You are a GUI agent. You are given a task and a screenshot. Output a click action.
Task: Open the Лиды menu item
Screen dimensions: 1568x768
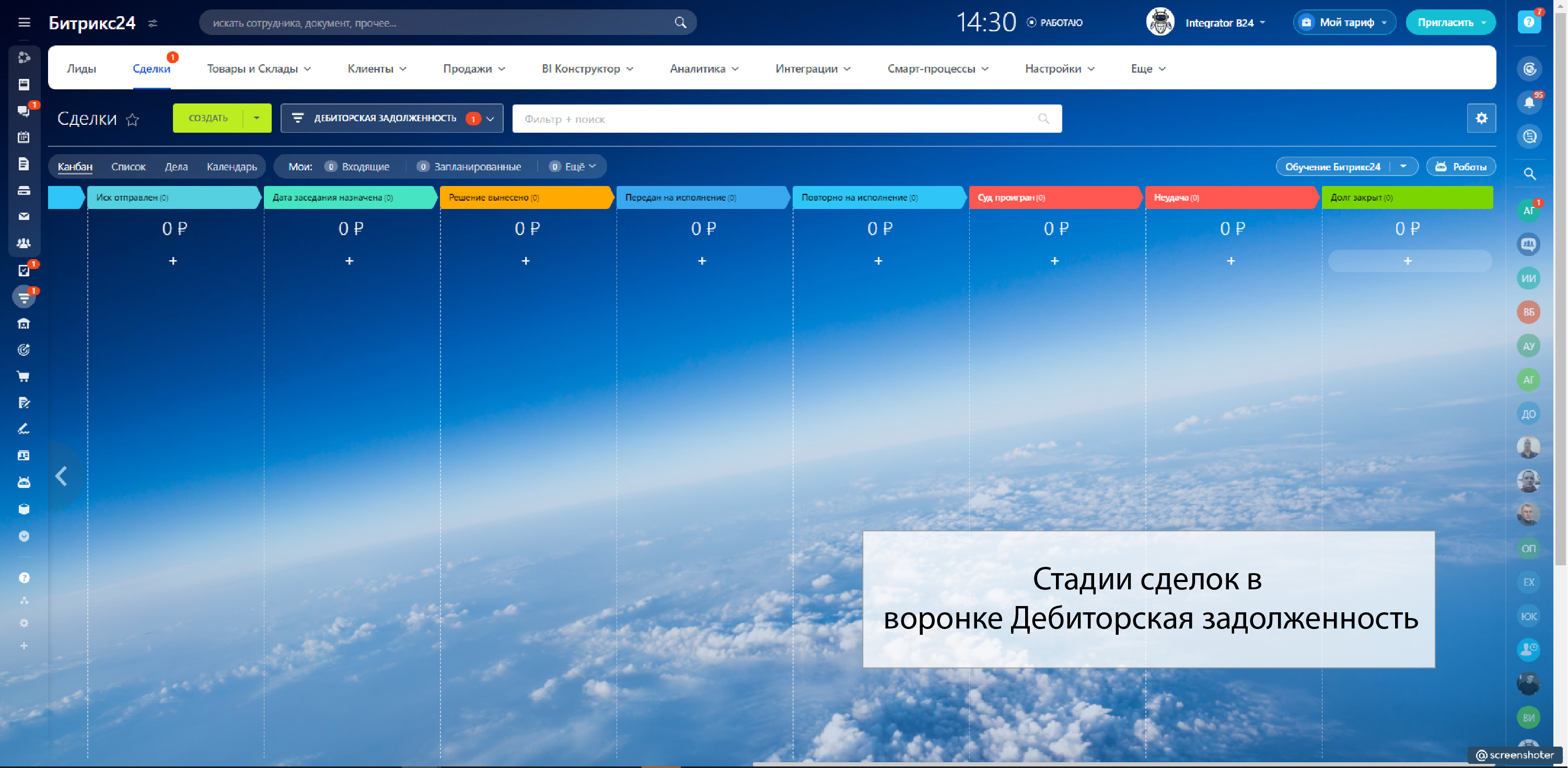81,69
